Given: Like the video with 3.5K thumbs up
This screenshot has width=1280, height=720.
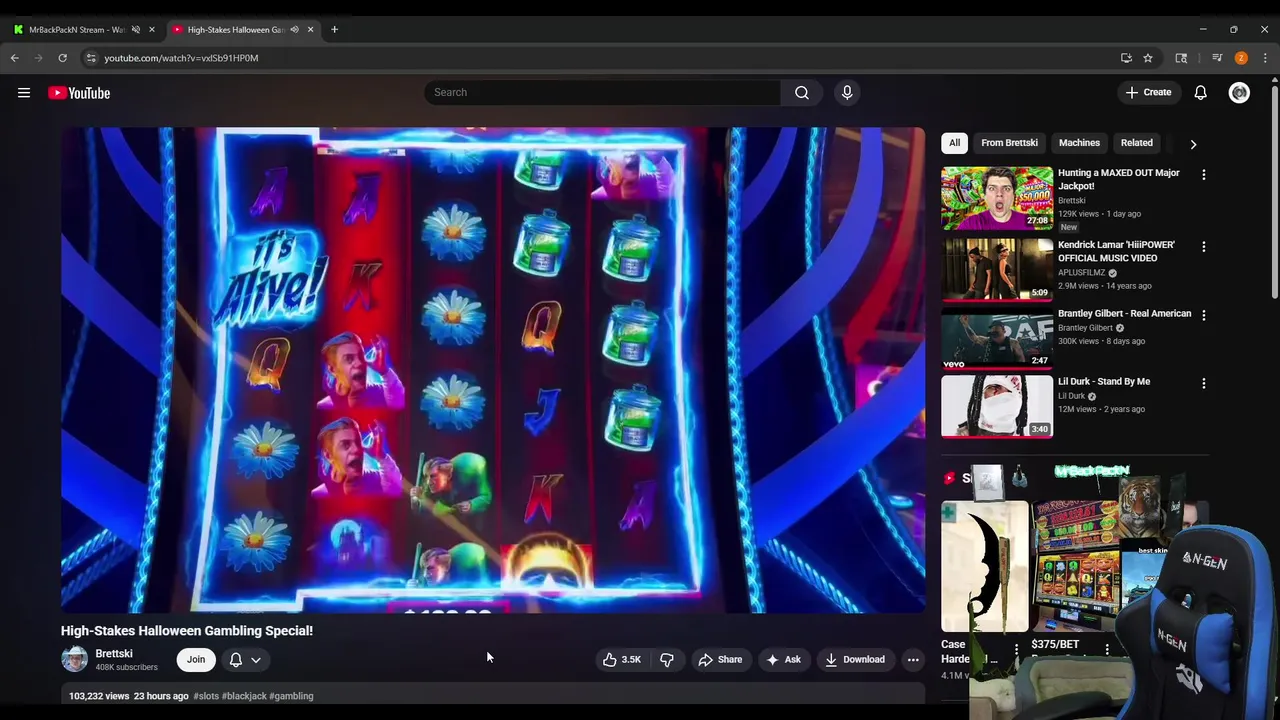Looking at the screenshot, I should [621, 660].
